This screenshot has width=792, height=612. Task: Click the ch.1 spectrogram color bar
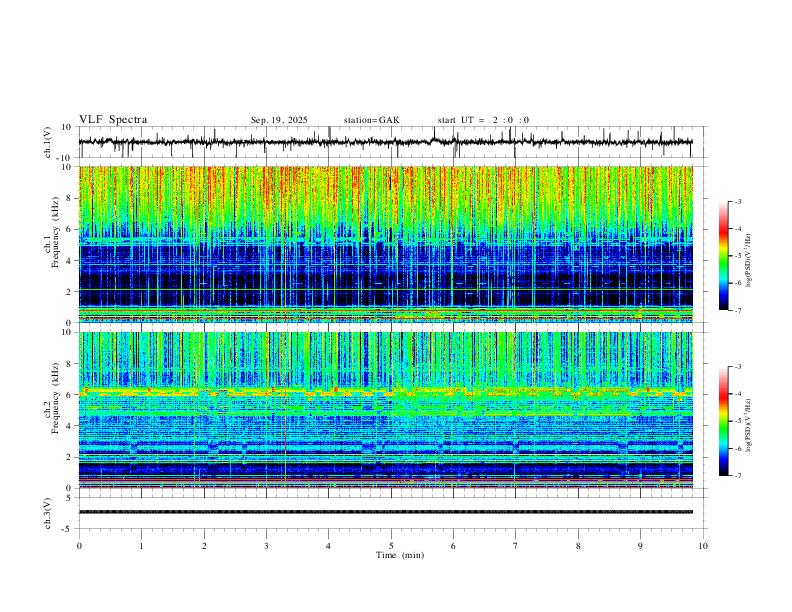point(723,256)
